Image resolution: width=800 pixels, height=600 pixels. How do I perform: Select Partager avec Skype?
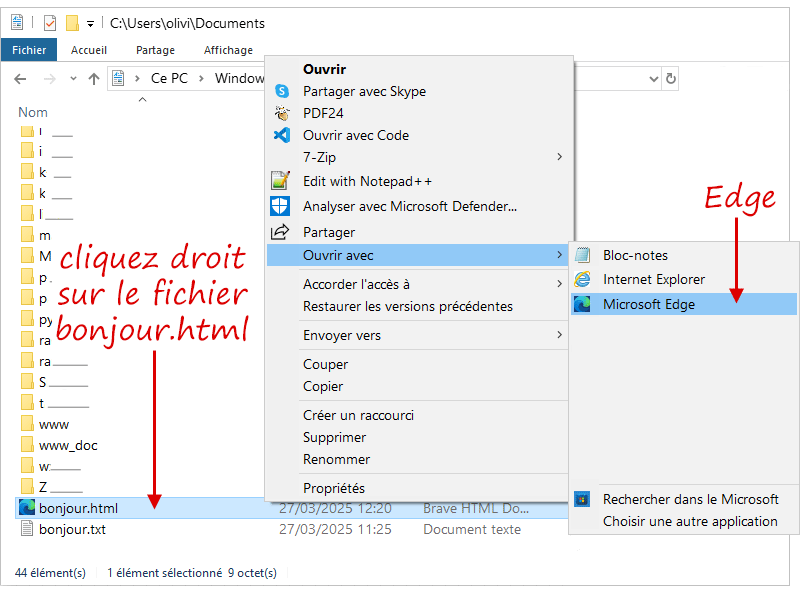pyautogui.click(x=364, y=91)
